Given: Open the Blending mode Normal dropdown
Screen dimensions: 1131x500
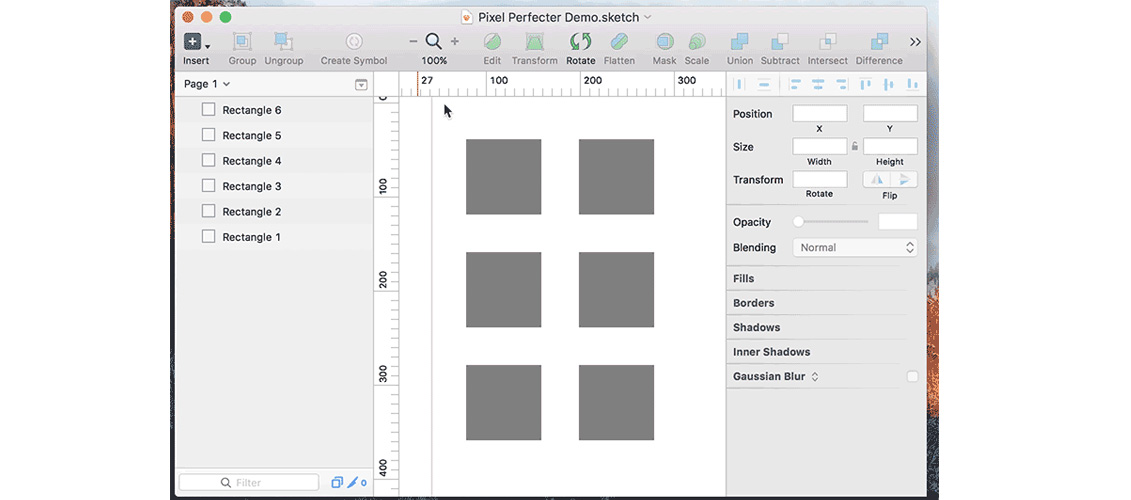Looking at the screenshot, I should 855,248.
